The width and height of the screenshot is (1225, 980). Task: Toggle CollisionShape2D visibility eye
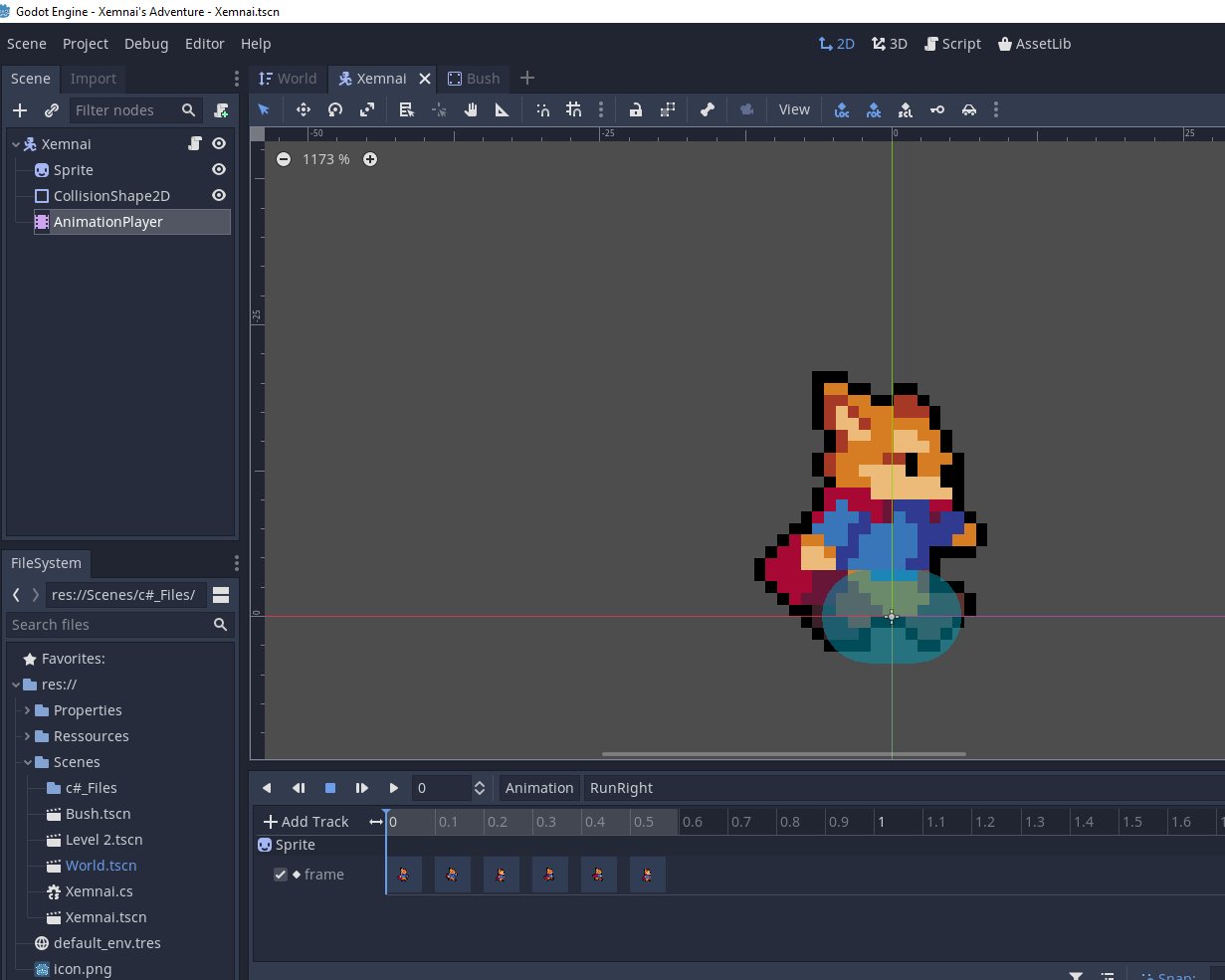(x=219, y=196)
